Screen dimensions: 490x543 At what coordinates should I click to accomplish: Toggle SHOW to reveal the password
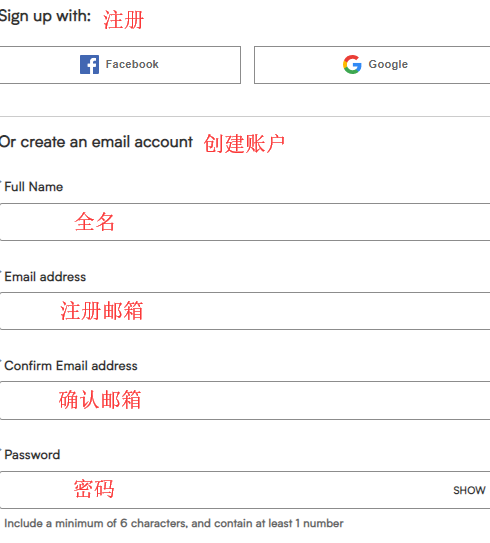point(469,490)
